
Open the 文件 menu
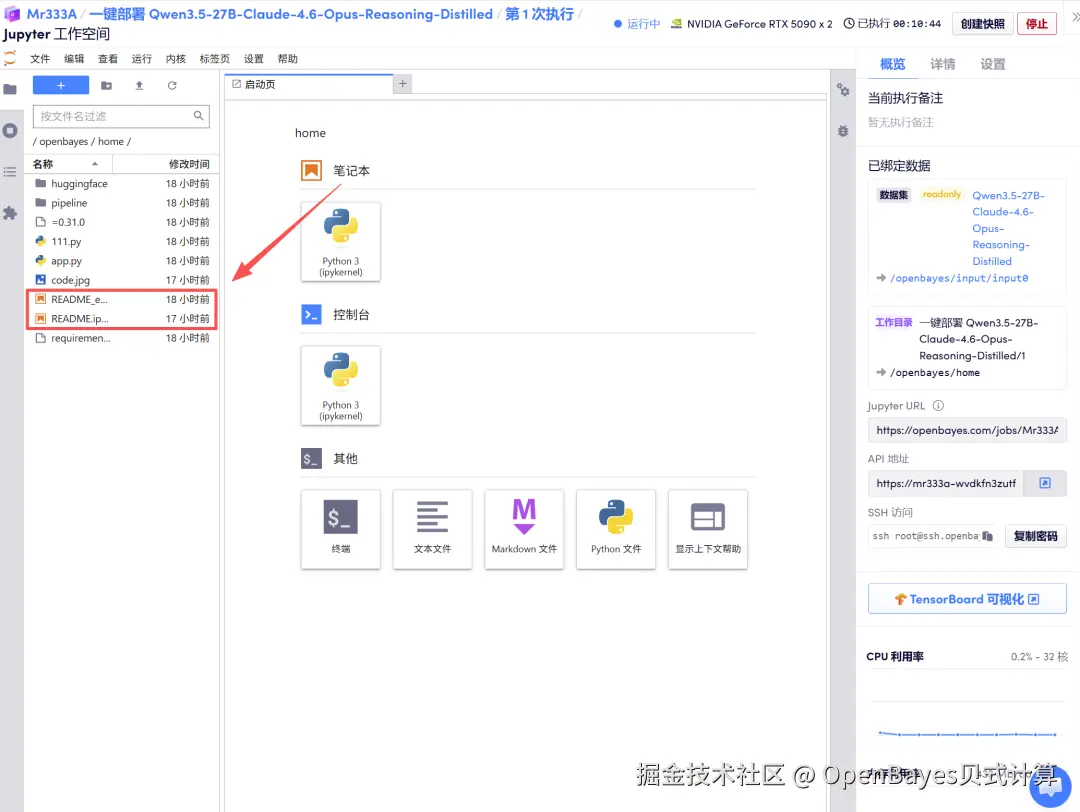pyautogui.click(x=40, y=59)
